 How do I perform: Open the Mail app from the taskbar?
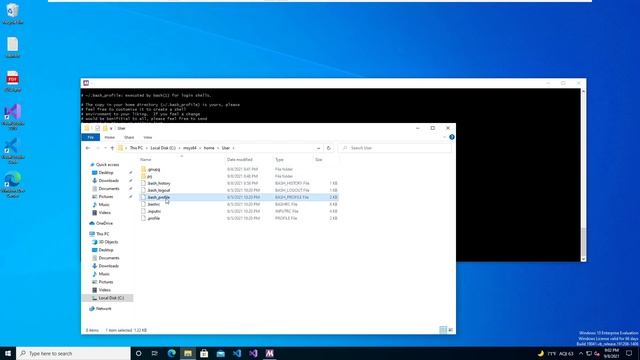220,353
